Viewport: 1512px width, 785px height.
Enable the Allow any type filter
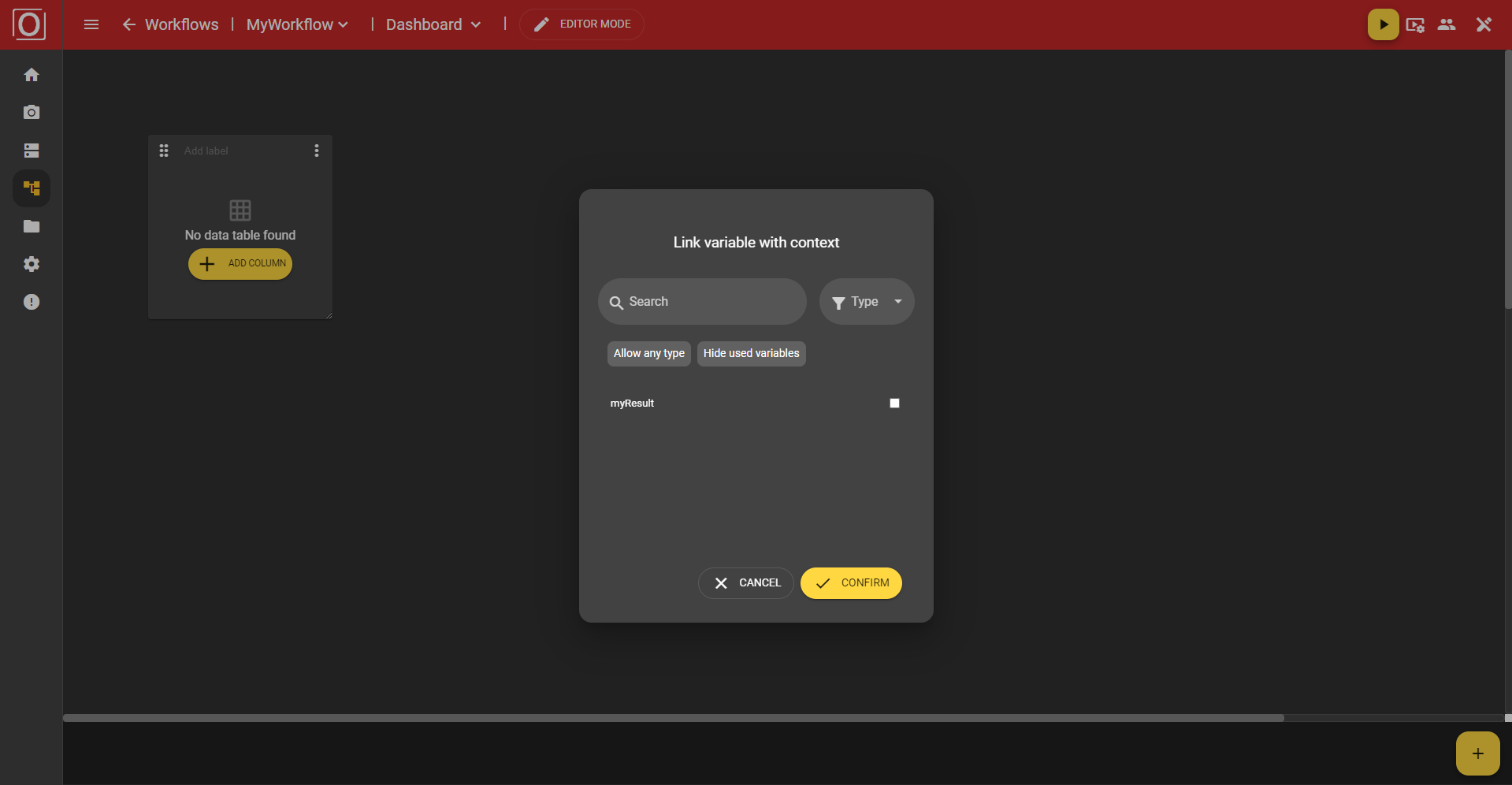click(648, 353)
